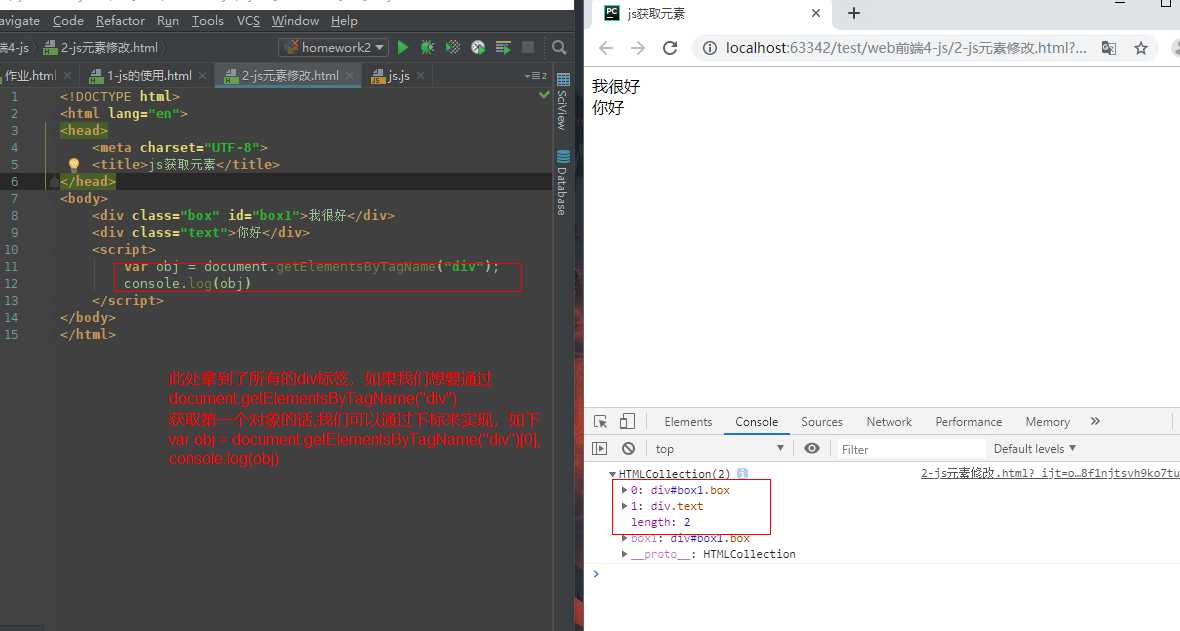Open the Window menu
Screen dimensions: 1180x631
(x=295, y=21)
